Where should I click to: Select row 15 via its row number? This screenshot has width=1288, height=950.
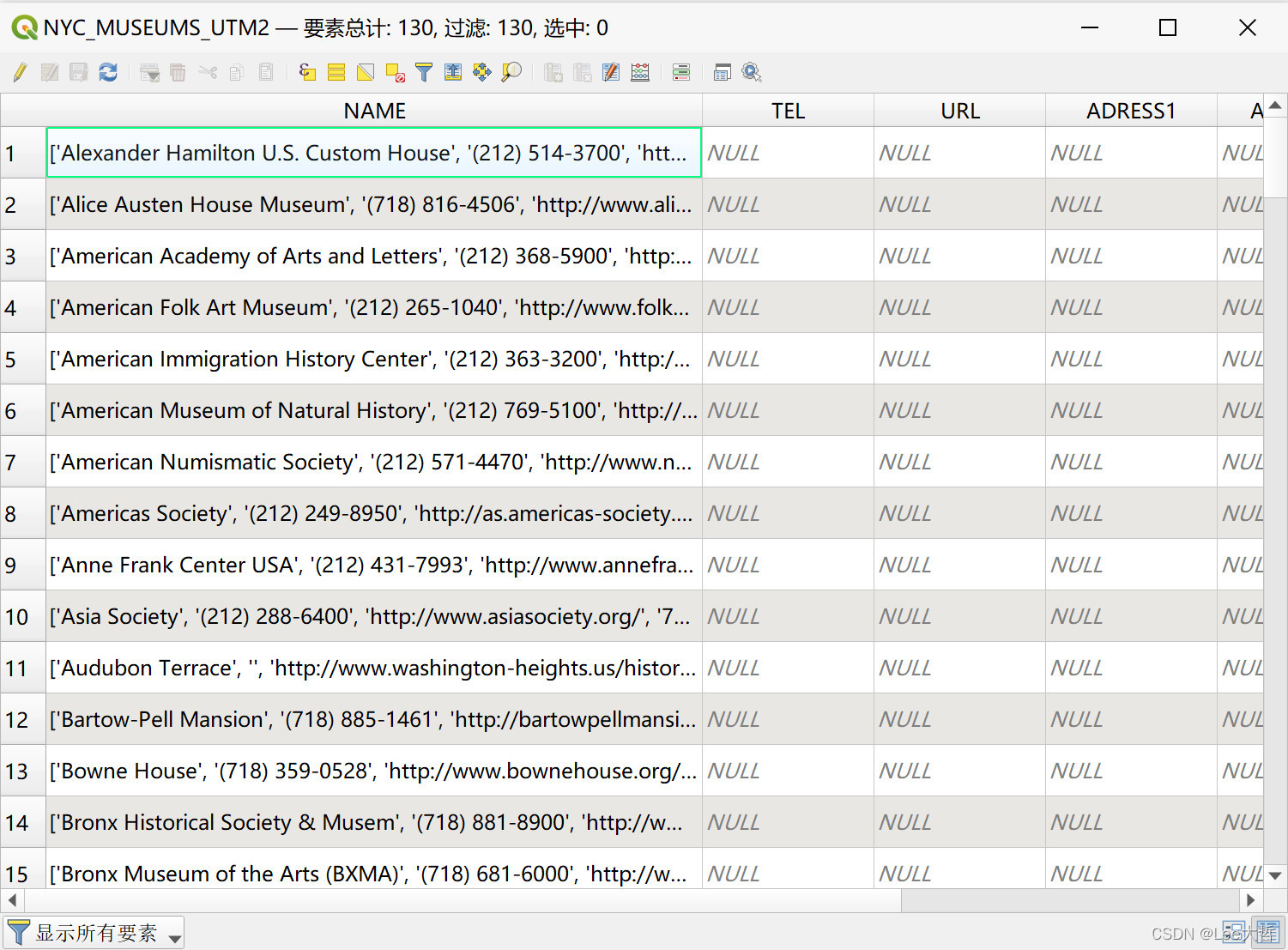coord(23,868)
